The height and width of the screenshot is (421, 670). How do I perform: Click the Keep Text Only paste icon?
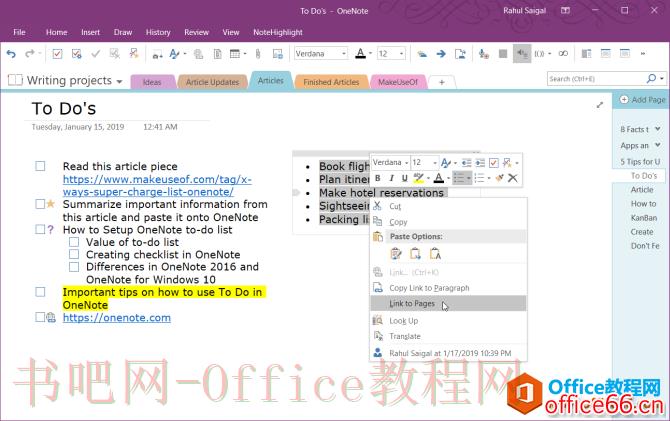pyautogui.click(x=435, y=254)
